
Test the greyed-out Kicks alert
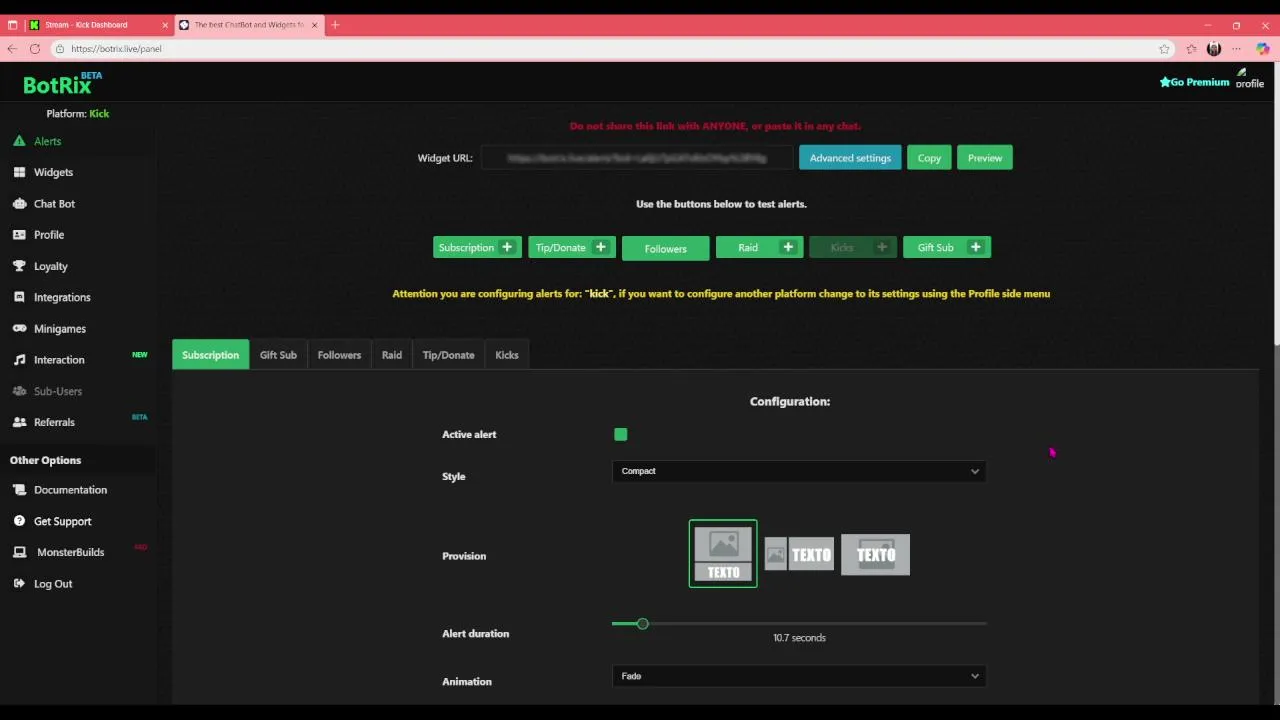click(853, 248)
